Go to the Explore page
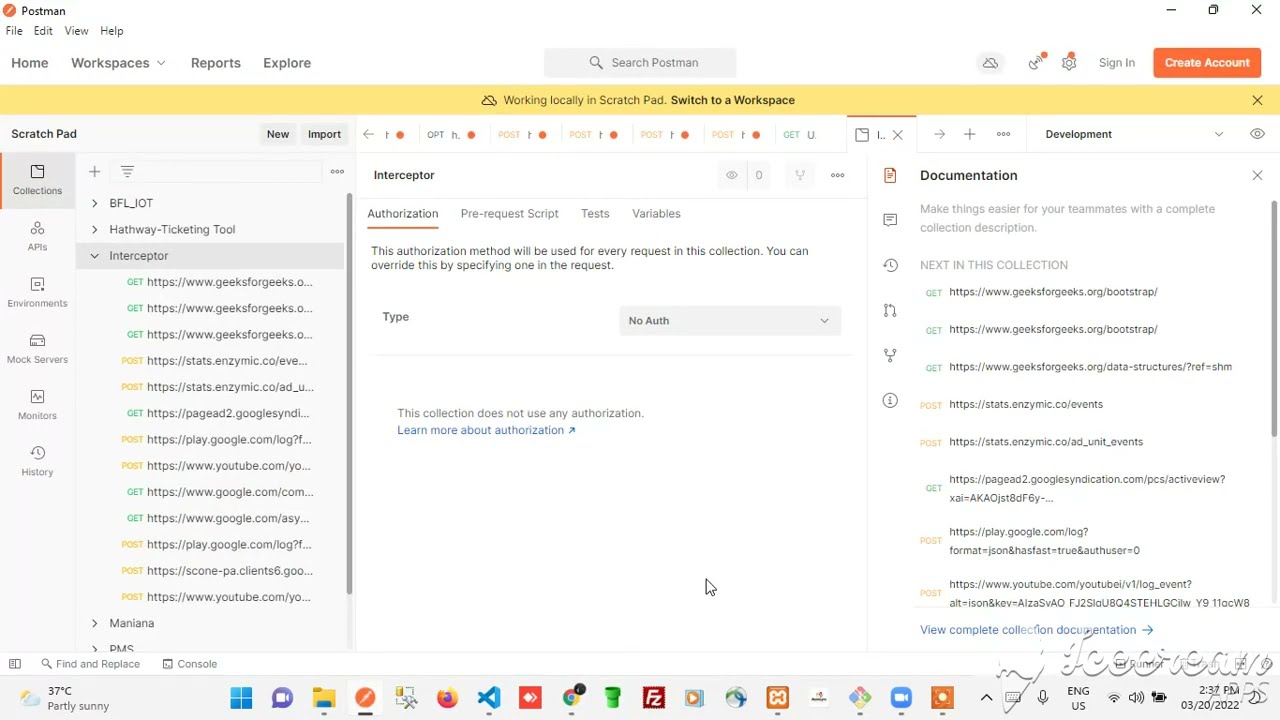This screenshot has height=720, width=1280. 287,63
